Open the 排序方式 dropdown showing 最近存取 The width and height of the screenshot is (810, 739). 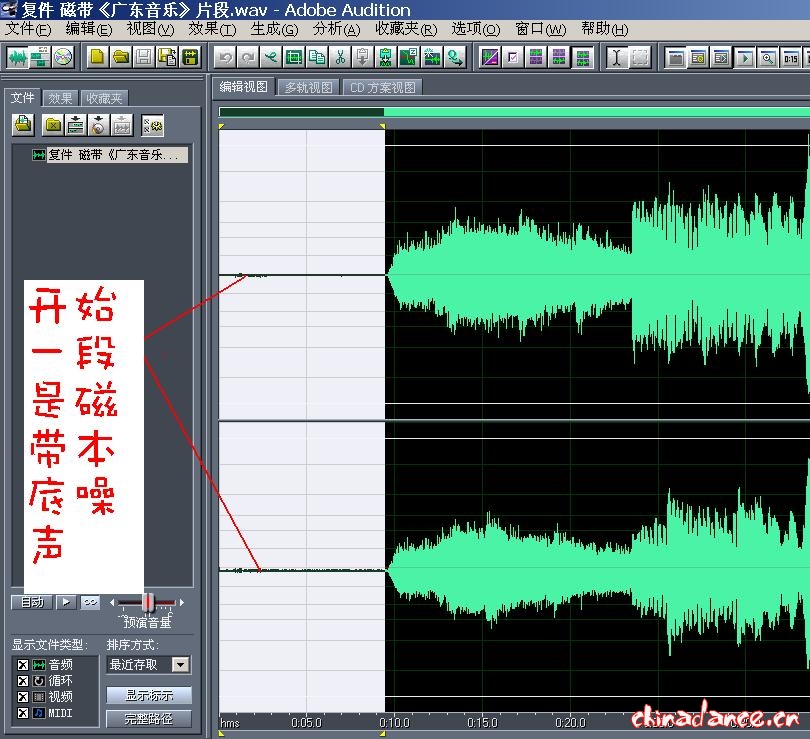coord(180,664)
